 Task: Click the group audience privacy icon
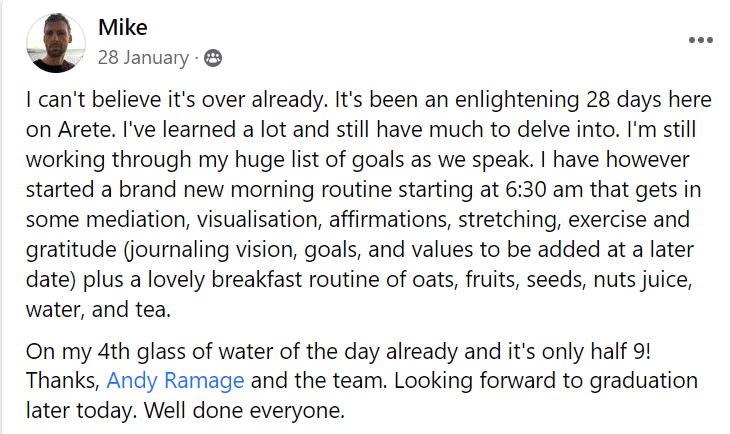pos(213,58)
